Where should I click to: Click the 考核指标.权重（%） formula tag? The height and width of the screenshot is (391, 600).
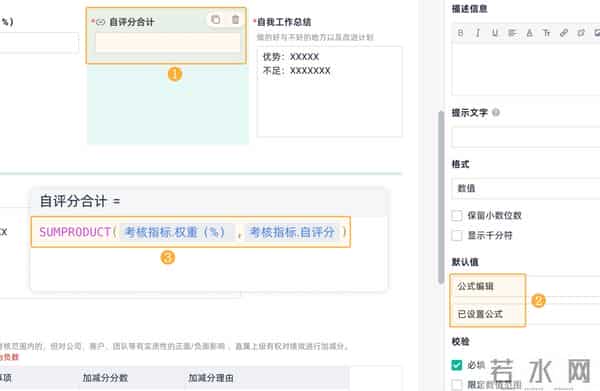[x=176, y=232]
